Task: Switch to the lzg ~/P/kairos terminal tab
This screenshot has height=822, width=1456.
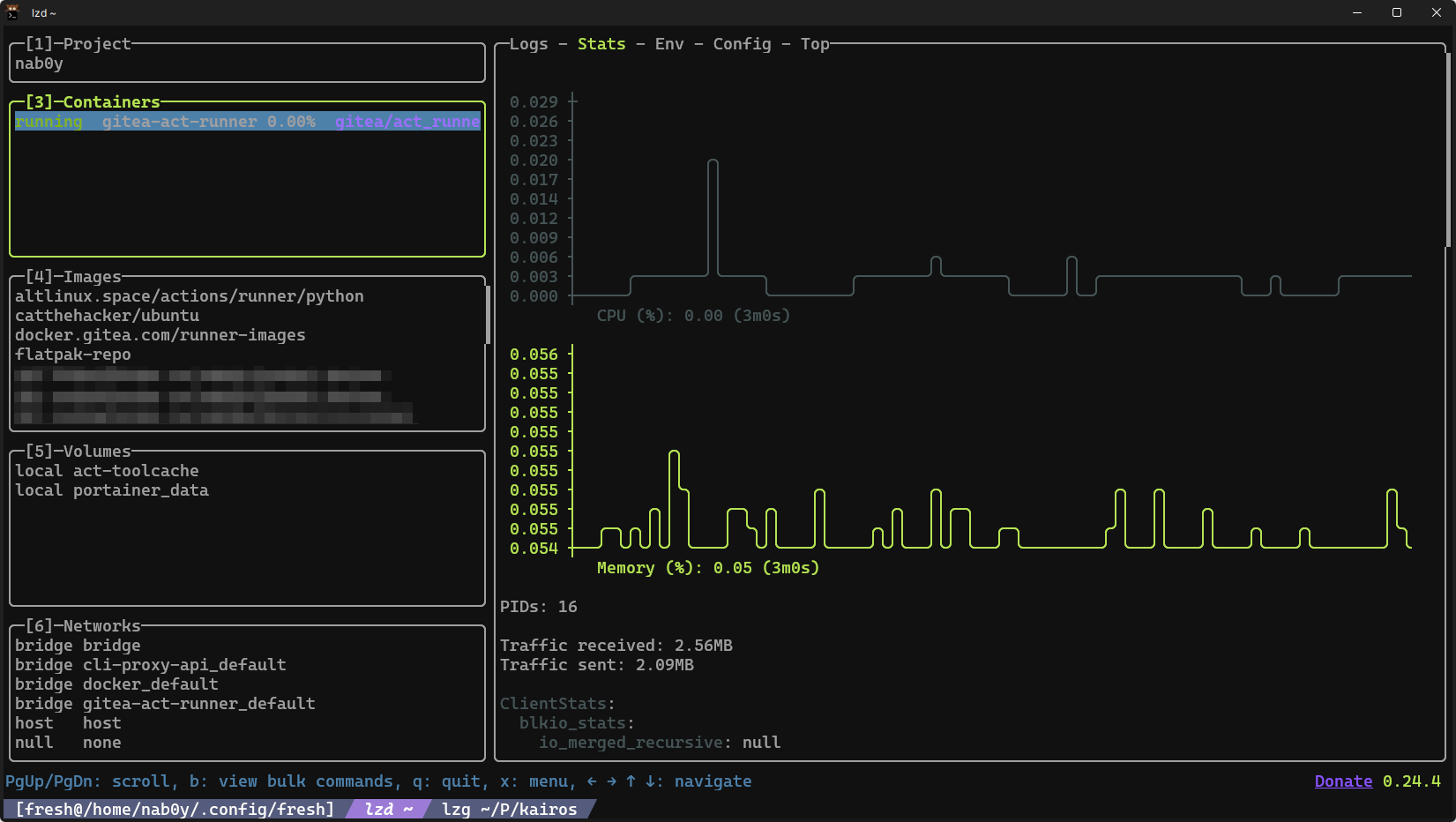Action: [x=509, y=810]
